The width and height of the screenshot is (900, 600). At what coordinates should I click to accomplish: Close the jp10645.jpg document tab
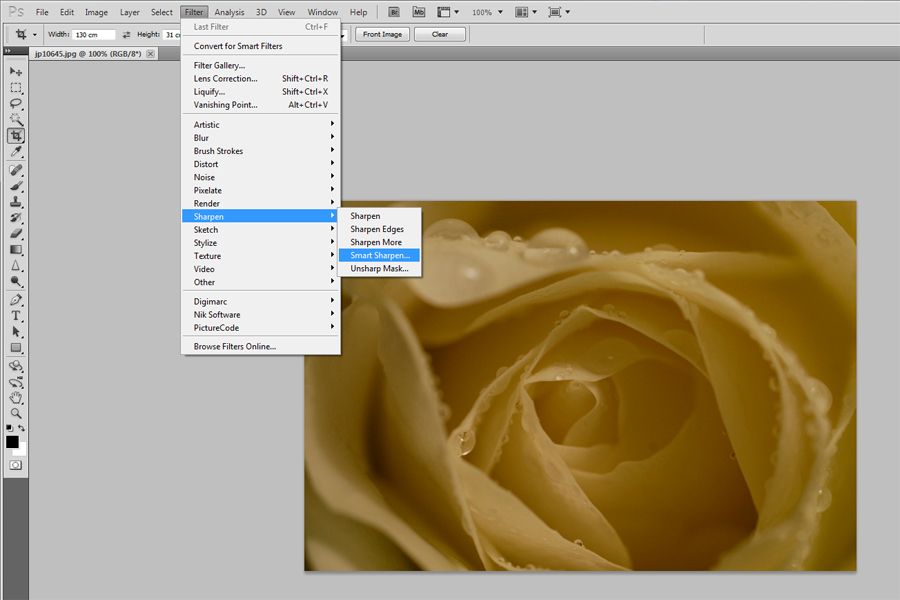(x=150, y=54)
